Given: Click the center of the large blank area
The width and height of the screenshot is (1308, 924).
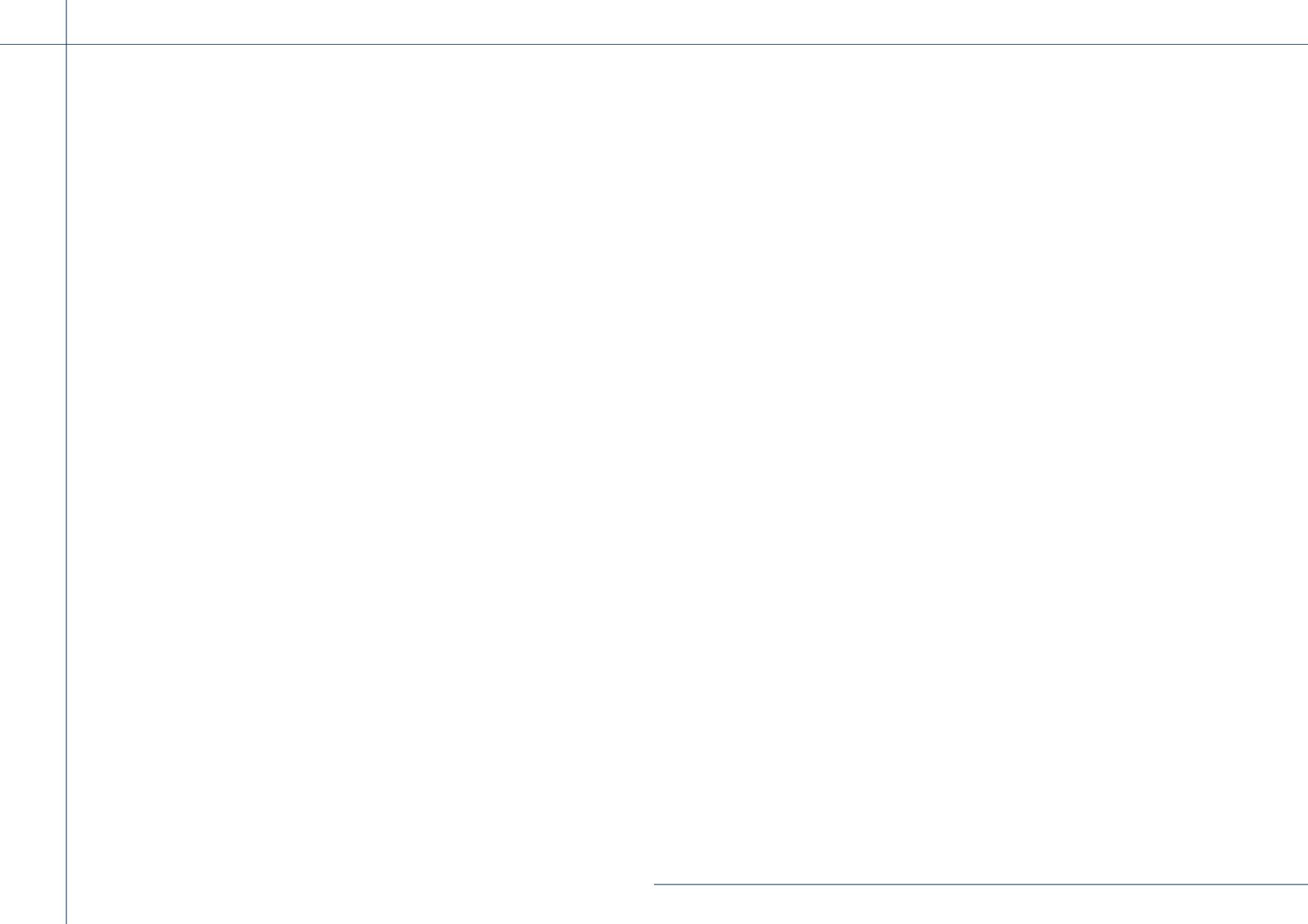Looking at the screenshot, I should point(687,464).
